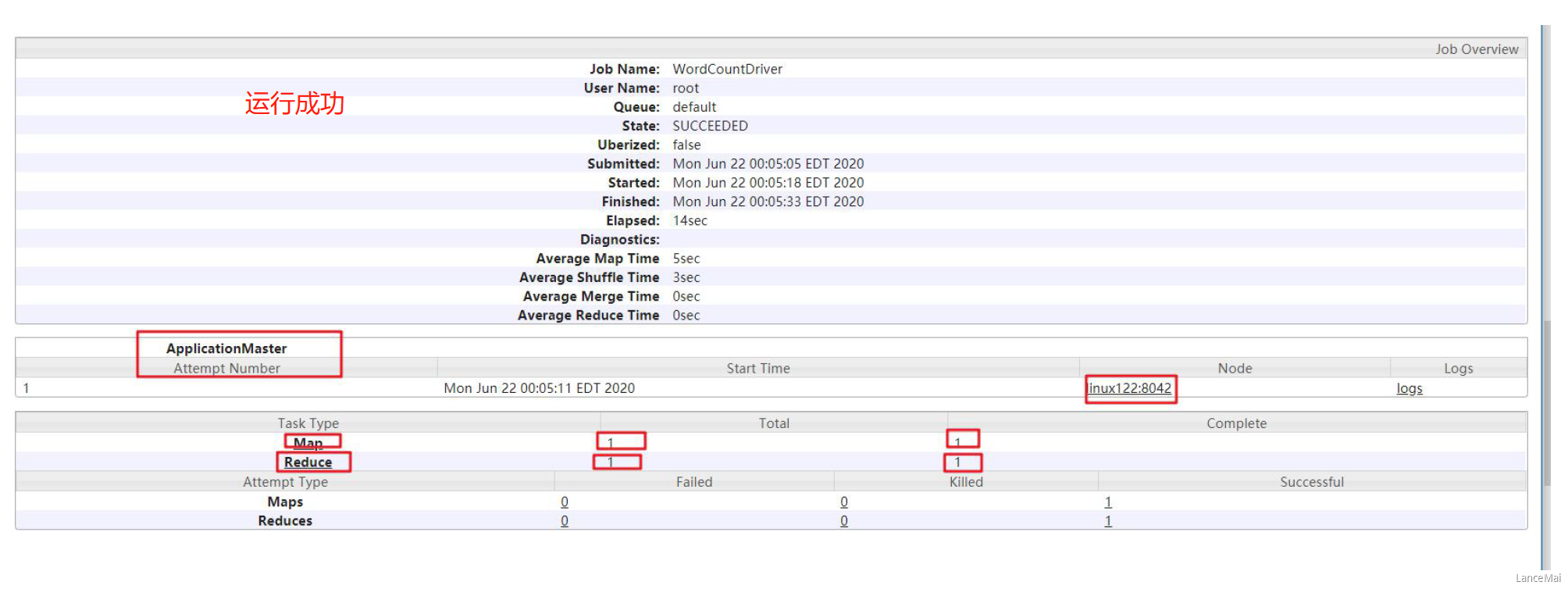Select Average Shuffle Time value 3sec
This screenshot has width=1568, height=589.
[x=686, y=277]
